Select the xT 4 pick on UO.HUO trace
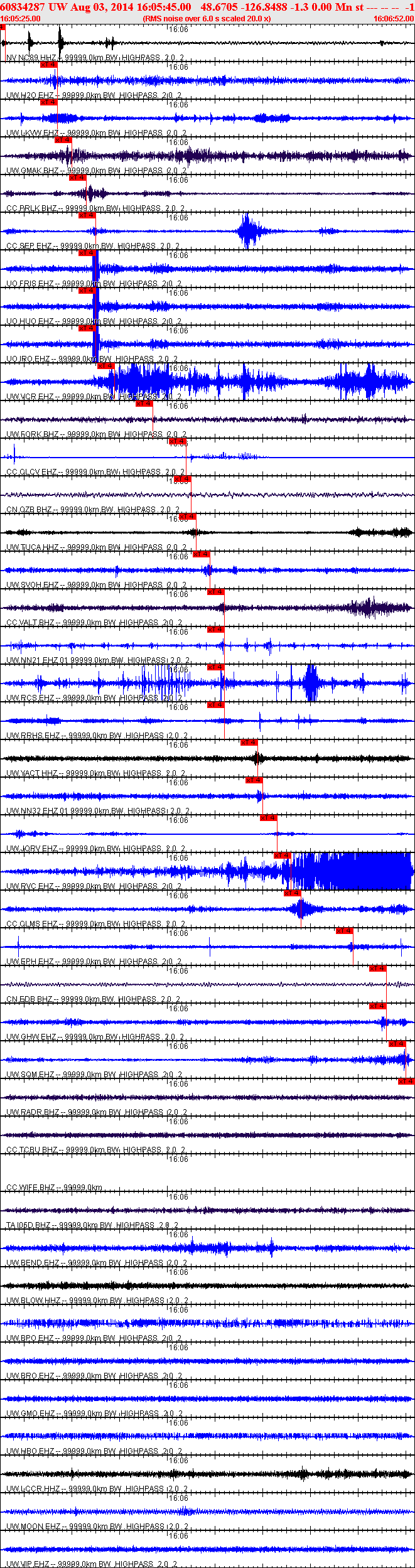Viewport: 415px width, 1568px height. (x=87, y=291)
